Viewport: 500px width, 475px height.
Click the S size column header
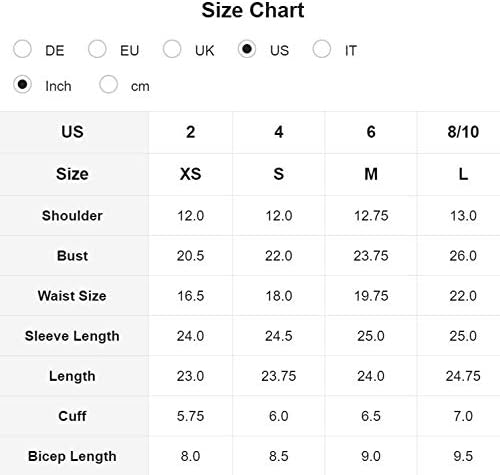click(279, 174)
